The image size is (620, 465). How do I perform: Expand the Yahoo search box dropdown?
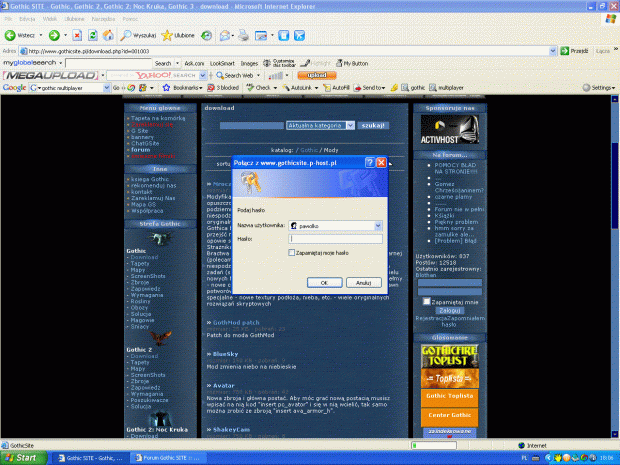202,75
